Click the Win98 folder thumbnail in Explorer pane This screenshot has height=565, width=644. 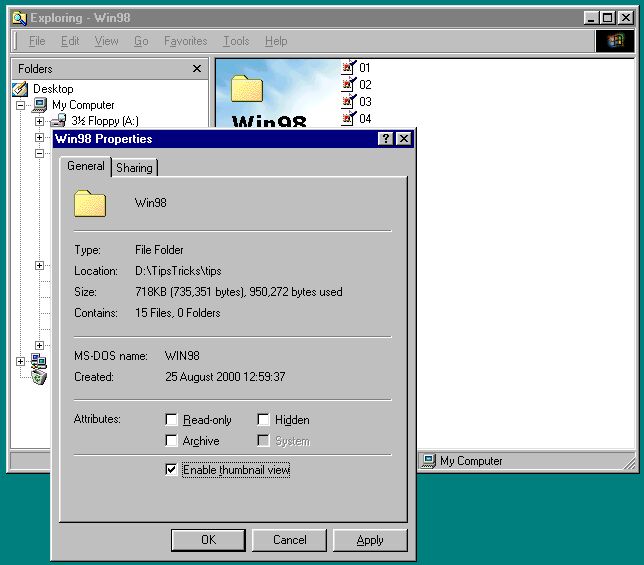[x=247, y=88]
